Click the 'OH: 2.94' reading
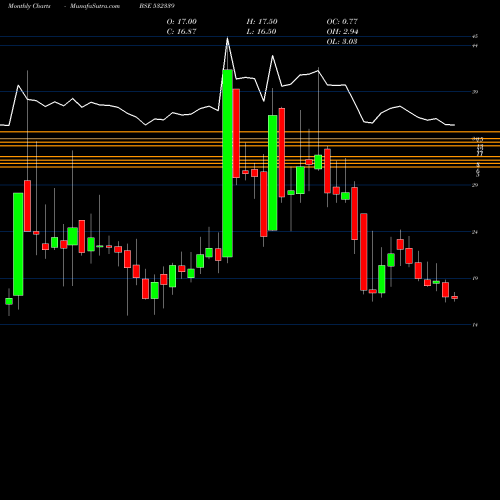The height and width of the screenshot is (500, 500). [x=342, y=32]
